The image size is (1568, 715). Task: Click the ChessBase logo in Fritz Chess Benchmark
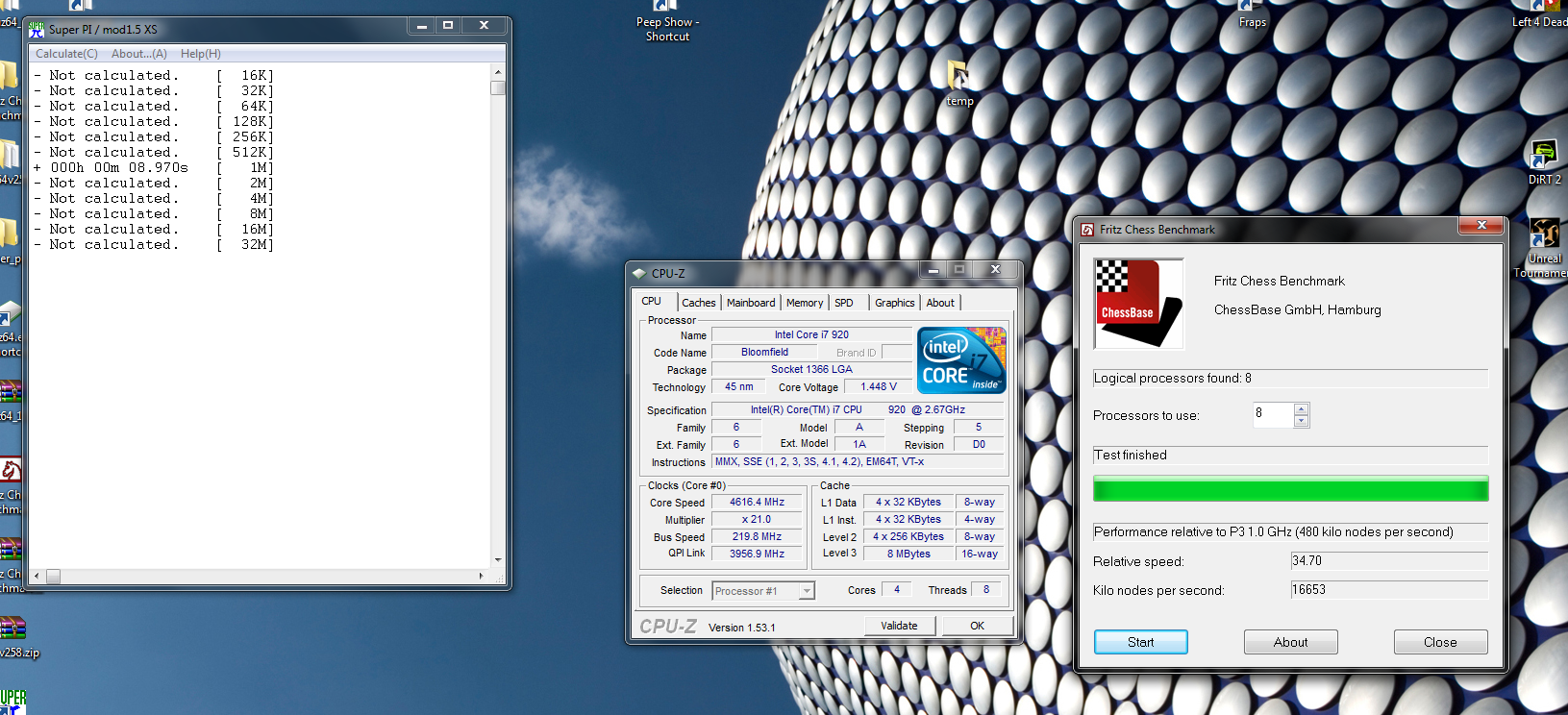[1139, 304]
